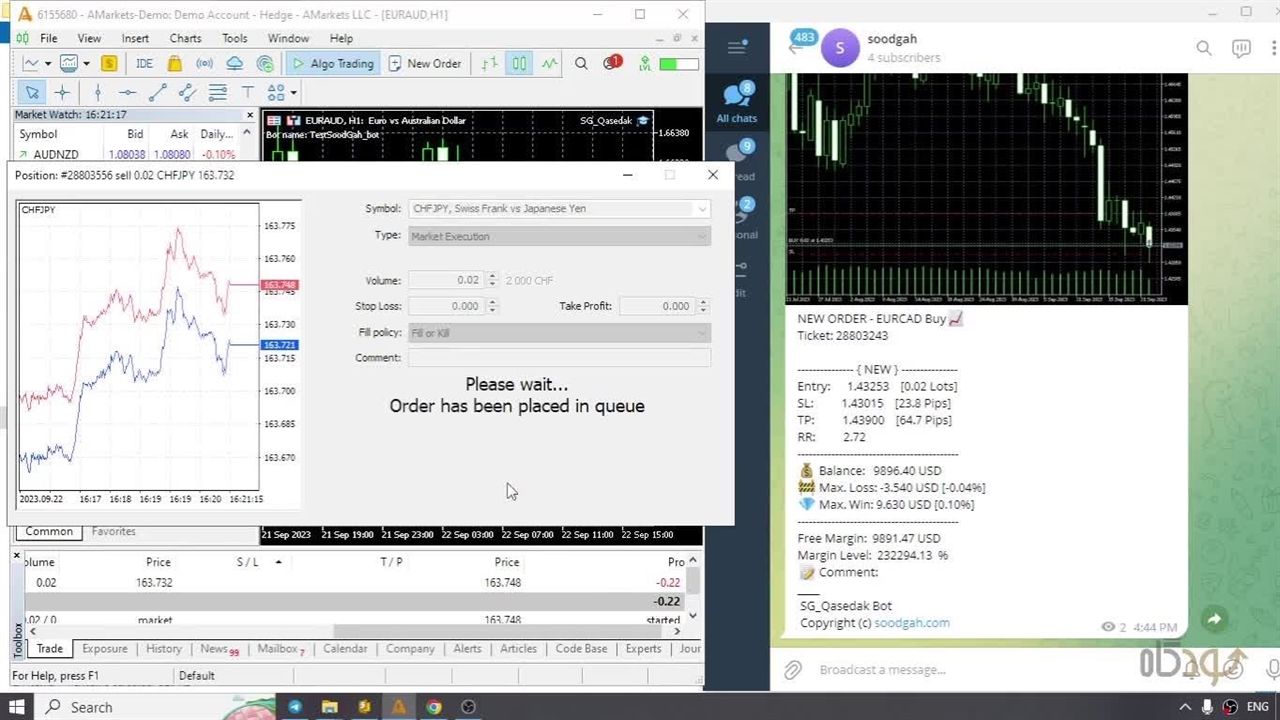Switch to the History tab
Screen dimensions: 1280x720
[x=163, y=649]
